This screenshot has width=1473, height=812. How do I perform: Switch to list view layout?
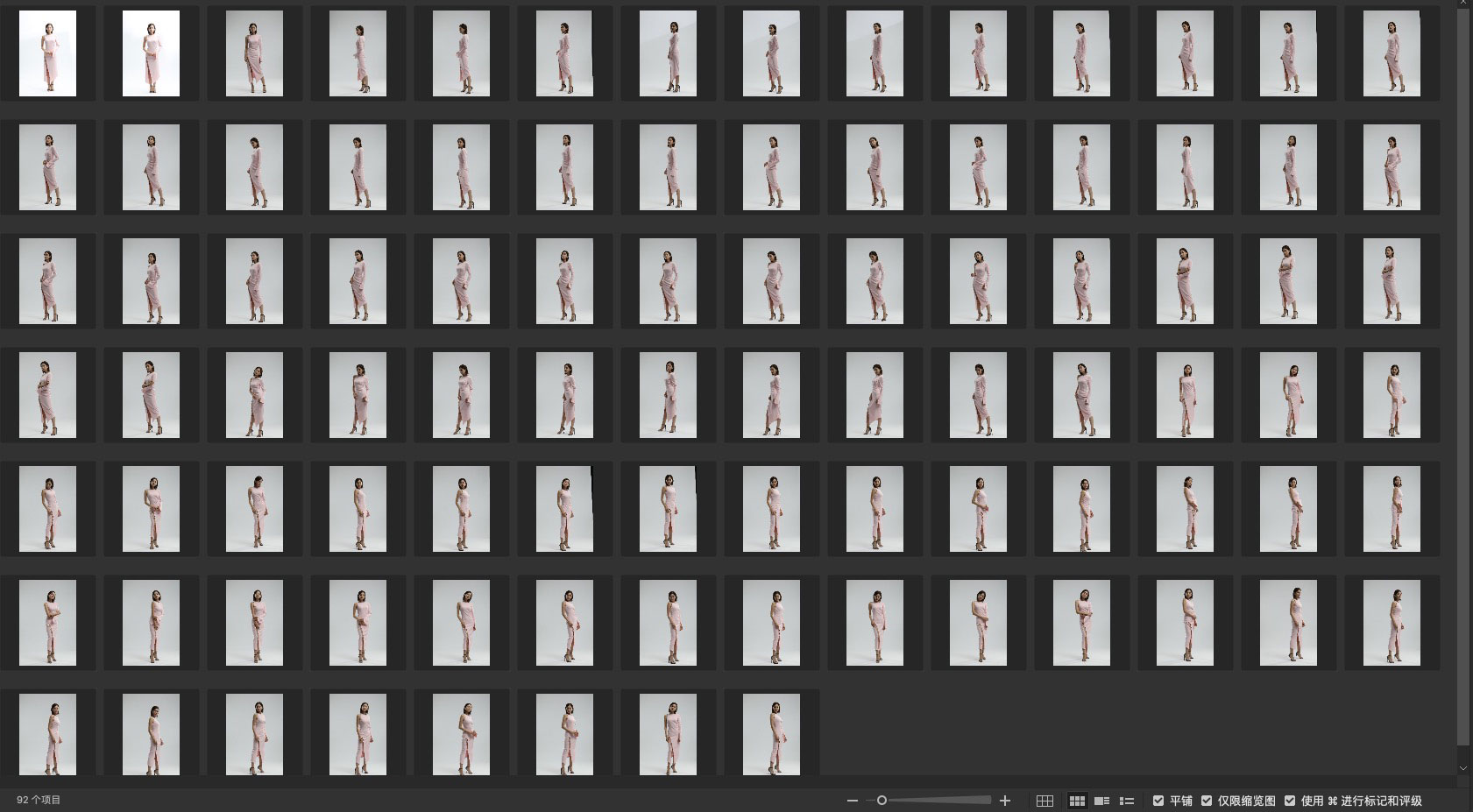point(1127,801)
